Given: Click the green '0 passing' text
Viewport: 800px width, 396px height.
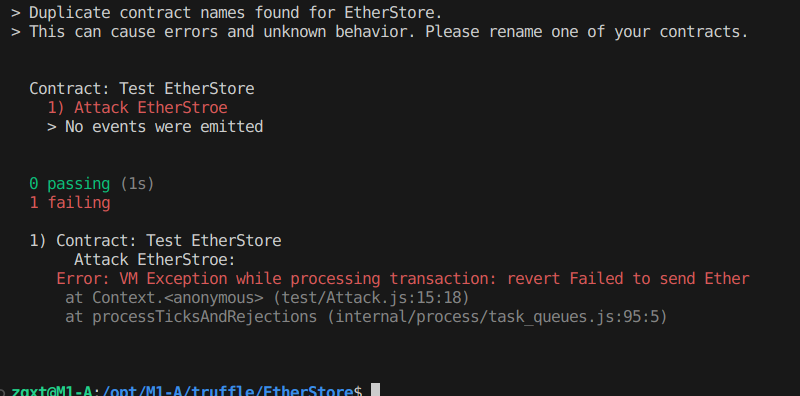Looking at the screenshot, I should (69, 184).
